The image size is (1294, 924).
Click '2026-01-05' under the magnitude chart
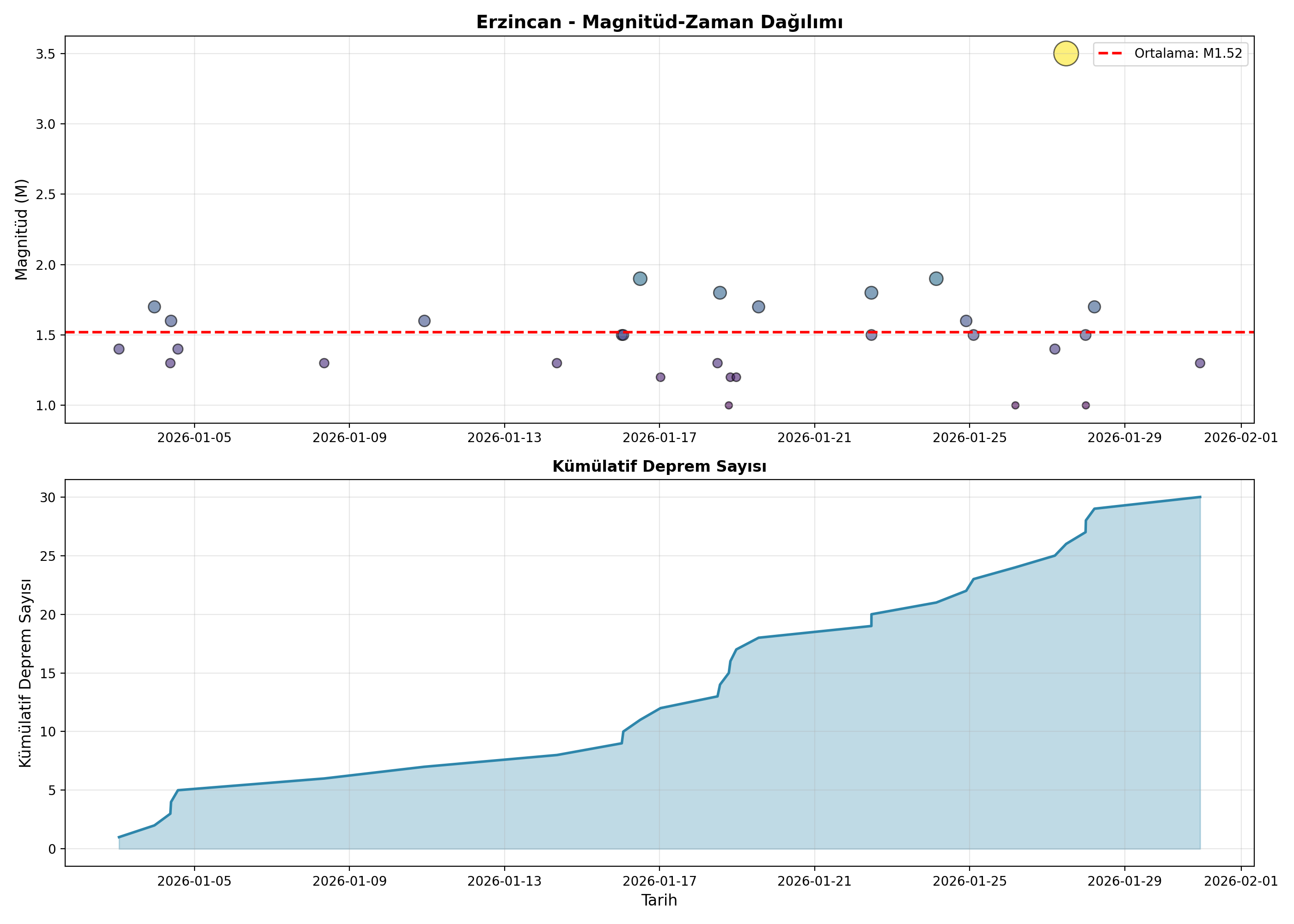point(195,438)
